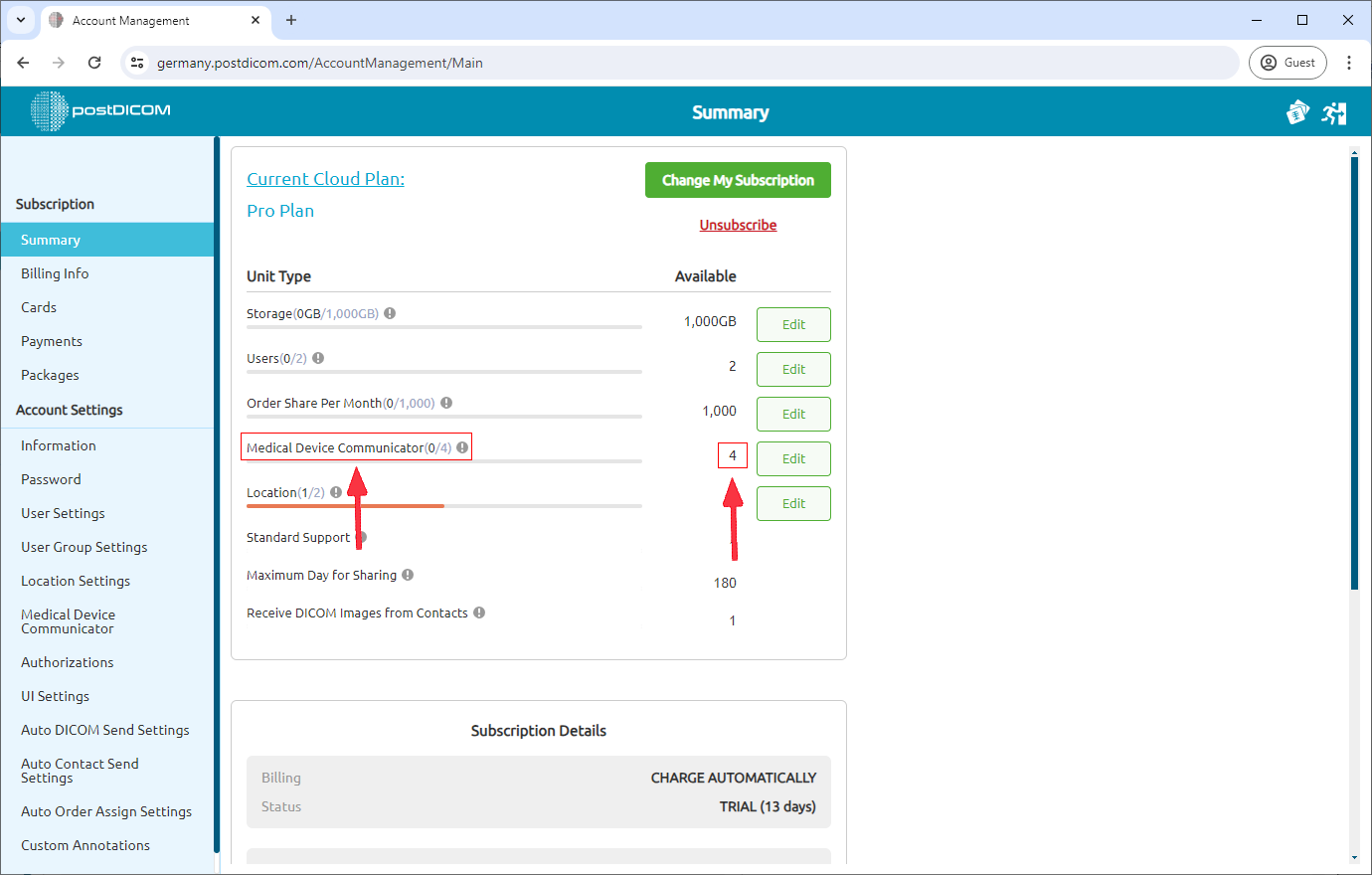This screenshot has height=875, width=1372.
Task: Open User Group Settings from the sidebar
Action: (x=84, y=546)
